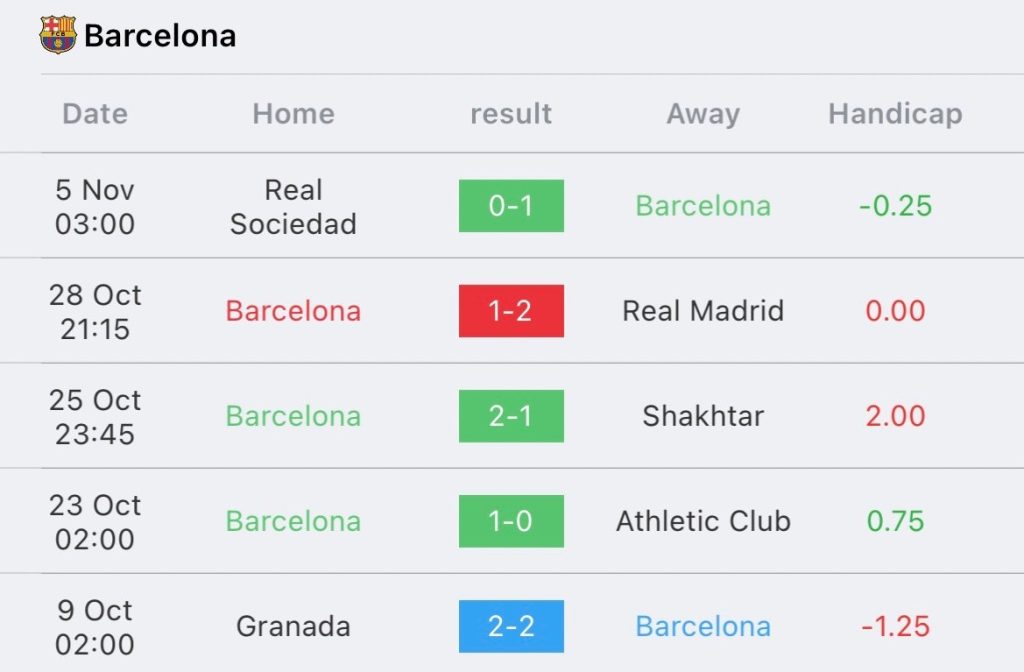The width and height of the screenshot is (1024, 672).
Task: Click the Barcelona club crest icon
Action: tap(57, 35)
